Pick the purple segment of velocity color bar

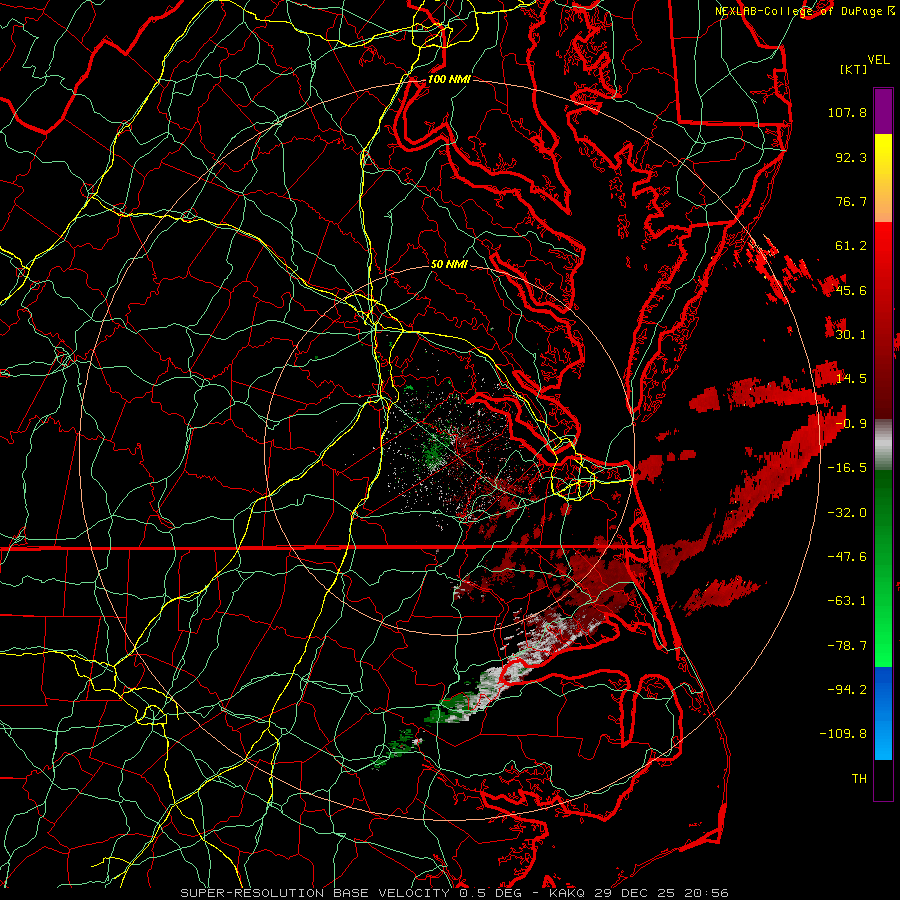click(883, 111)
